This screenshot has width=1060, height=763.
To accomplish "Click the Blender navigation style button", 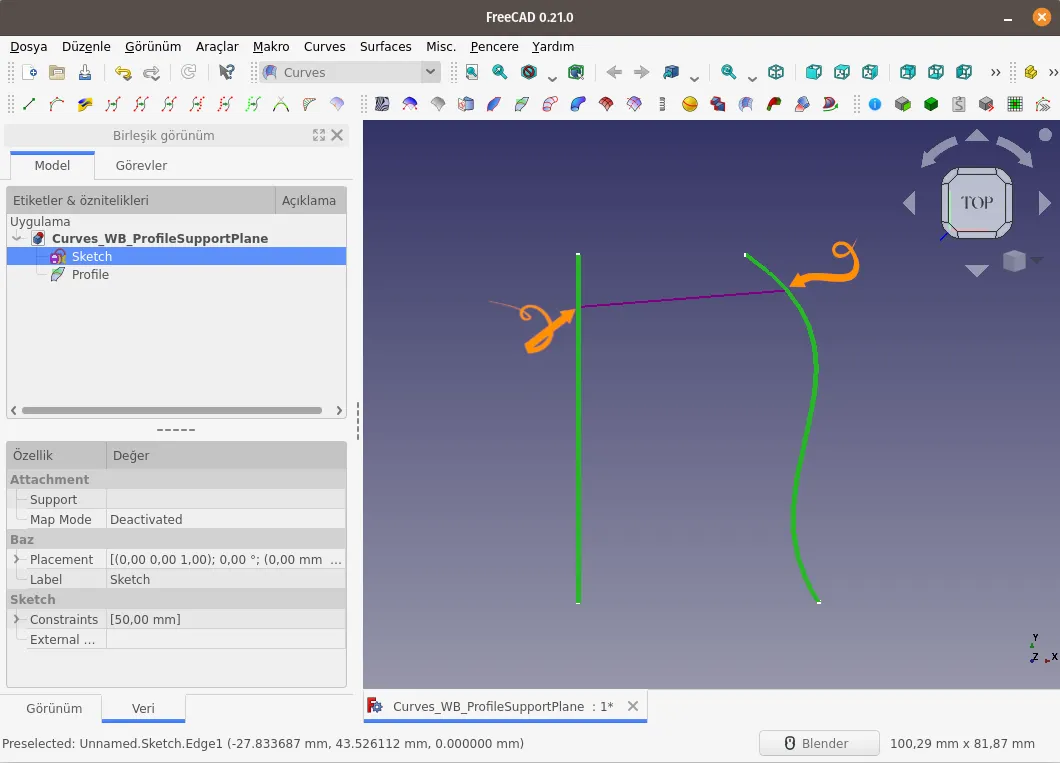I will 819,743.
